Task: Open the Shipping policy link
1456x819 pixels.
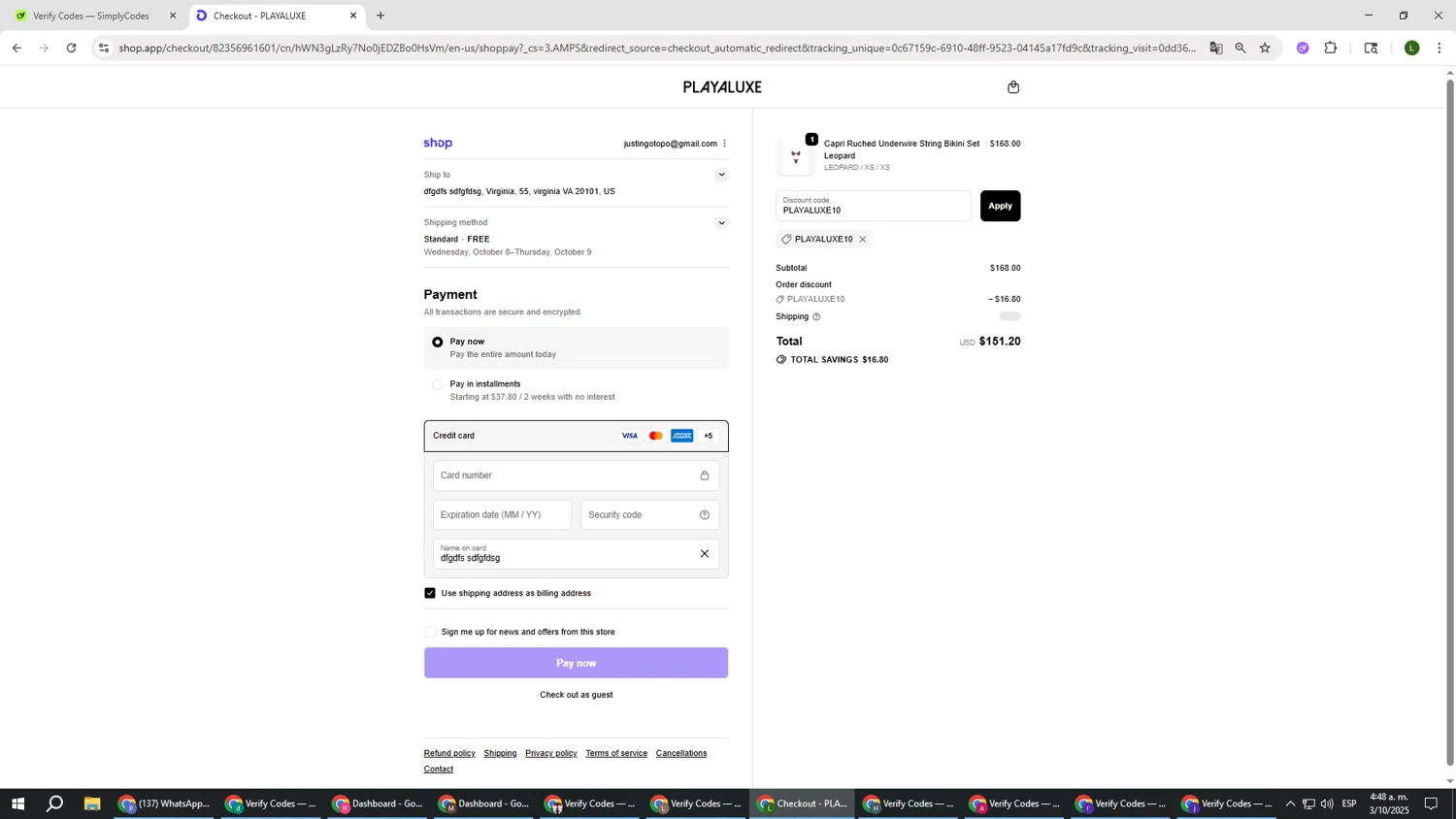Action: click(x=500, y=753)
